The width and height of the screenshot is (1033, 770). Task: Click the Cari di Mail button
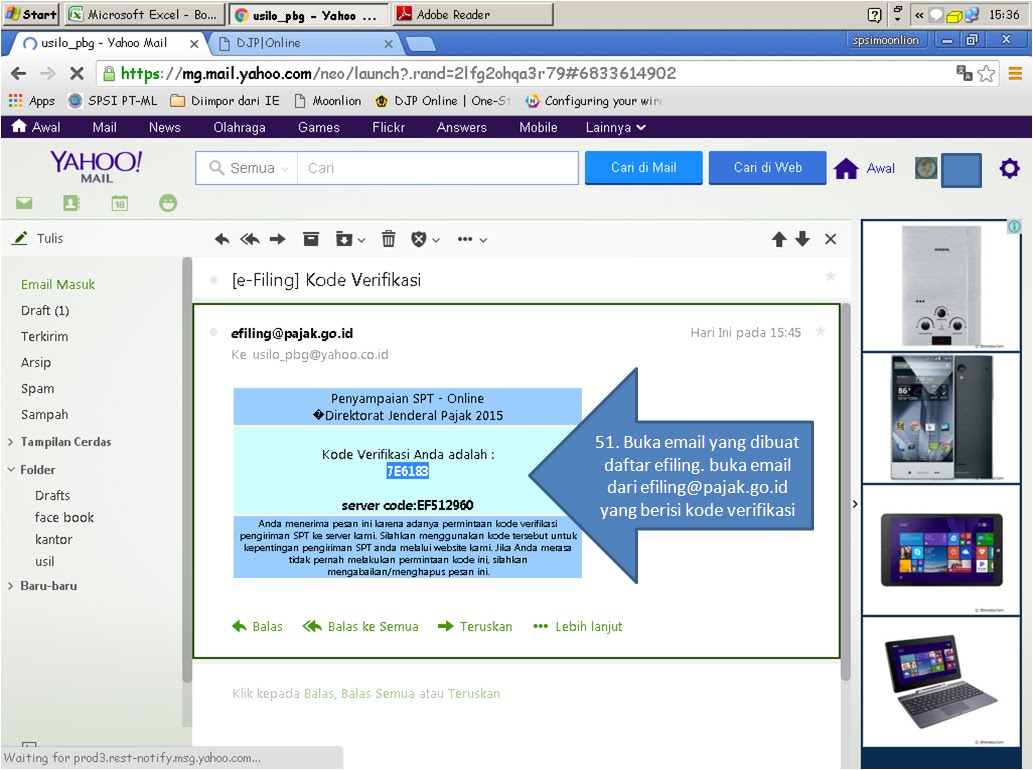[x=643, y=167]
